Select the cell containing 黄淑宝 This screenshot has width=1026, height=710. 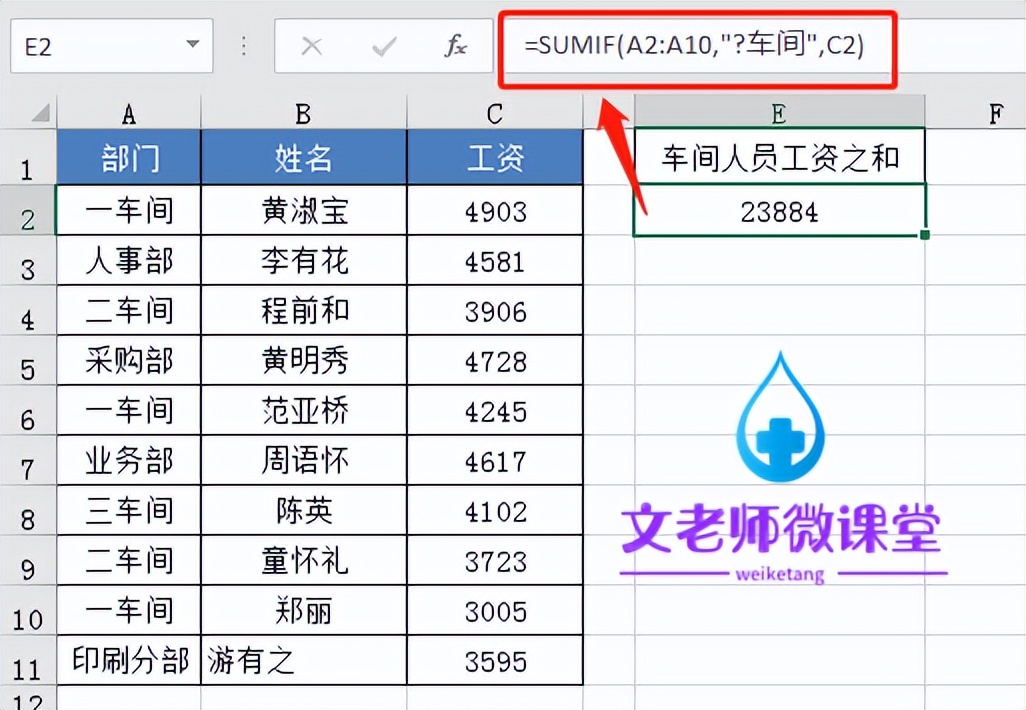(303, 211)
